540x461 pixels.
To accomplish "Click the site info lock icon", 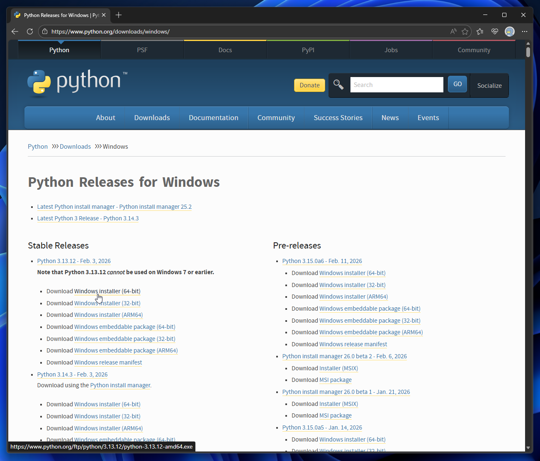I will [x=45, y=32].
